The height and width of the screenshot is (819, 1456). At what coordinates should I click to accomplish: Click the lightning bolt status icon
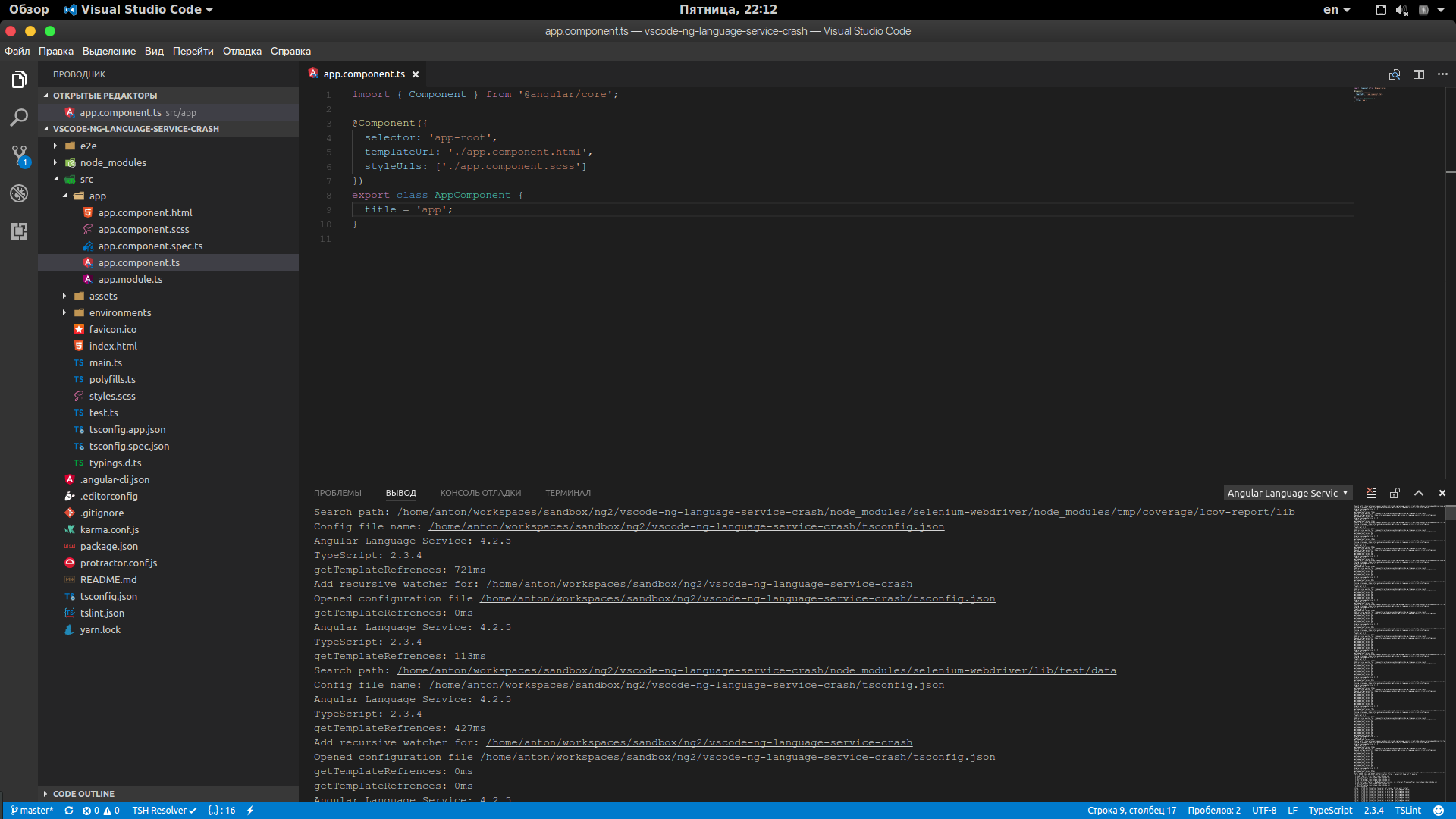(x=250, y=811)
